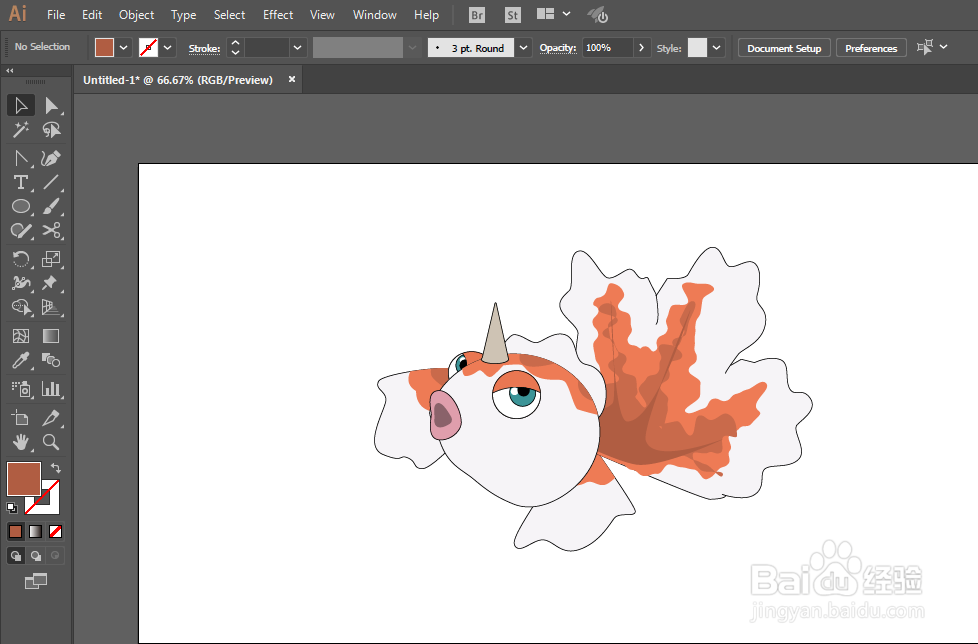Choose the Column Graph tool
Image resolution: width=978 pixels, height=644 pixels.
coord(51,390)
